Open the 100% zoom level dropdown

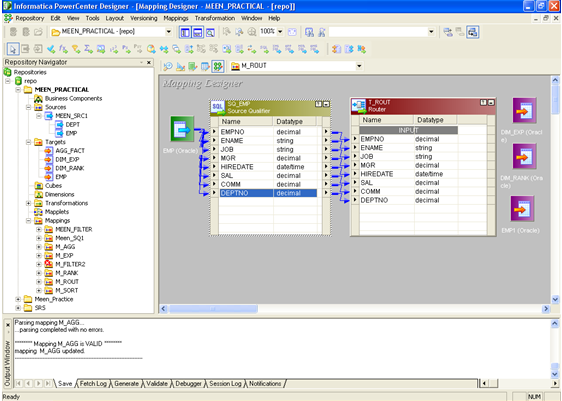pos(280,32)
